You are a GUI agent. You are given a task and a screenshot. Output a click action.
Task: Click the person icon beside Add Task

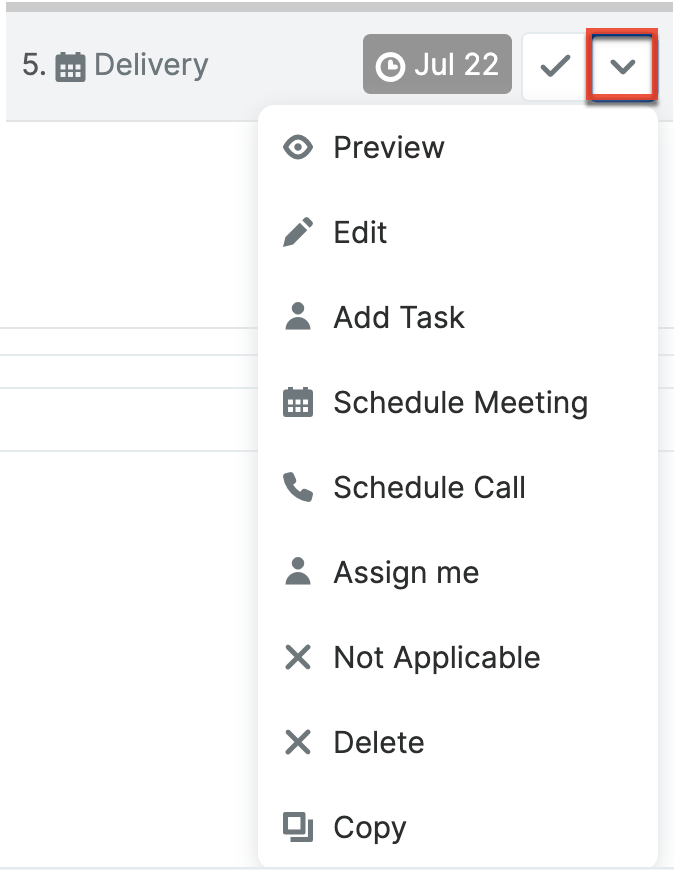pos(298,317)
